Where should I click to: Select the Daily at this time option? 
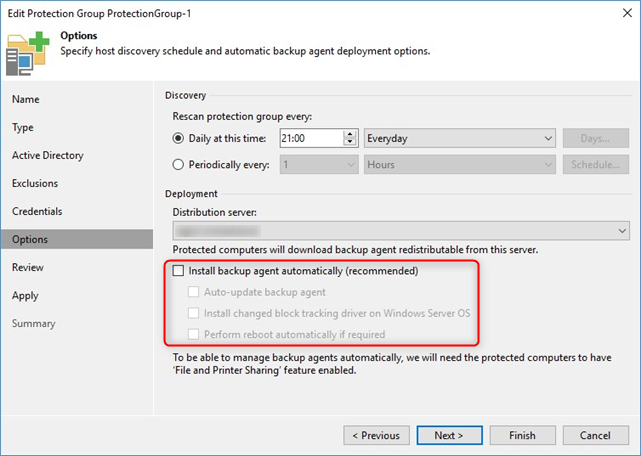coord(180,138)
